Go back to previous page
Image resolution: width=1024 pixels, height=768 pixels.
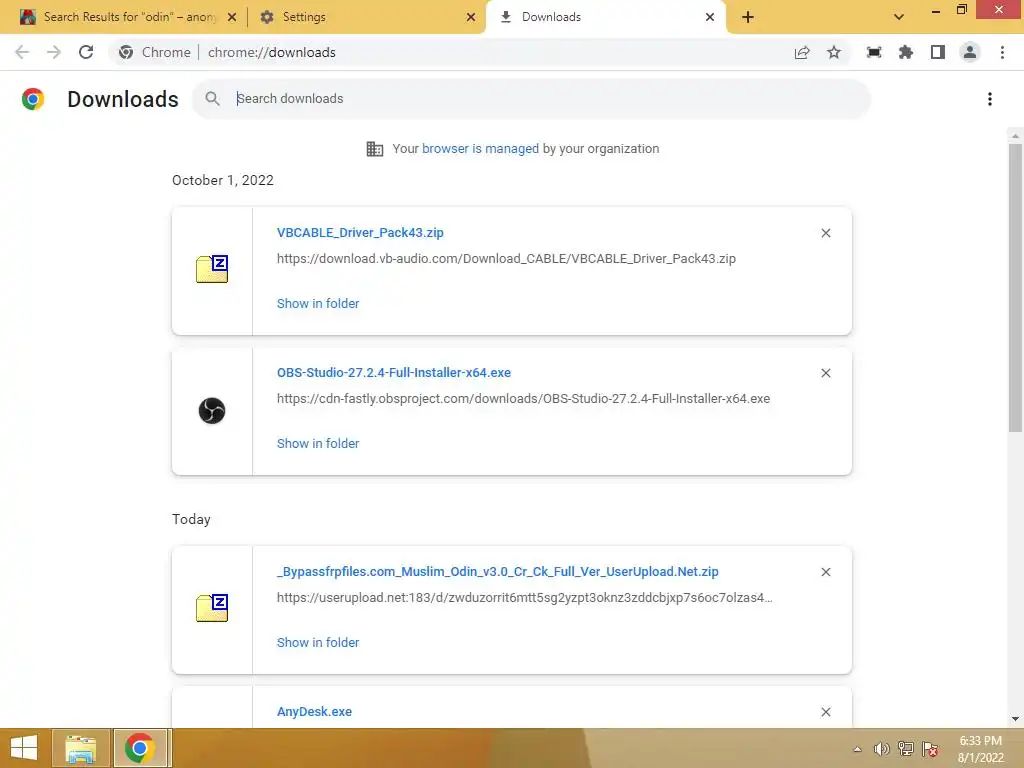tap(22, 52)
